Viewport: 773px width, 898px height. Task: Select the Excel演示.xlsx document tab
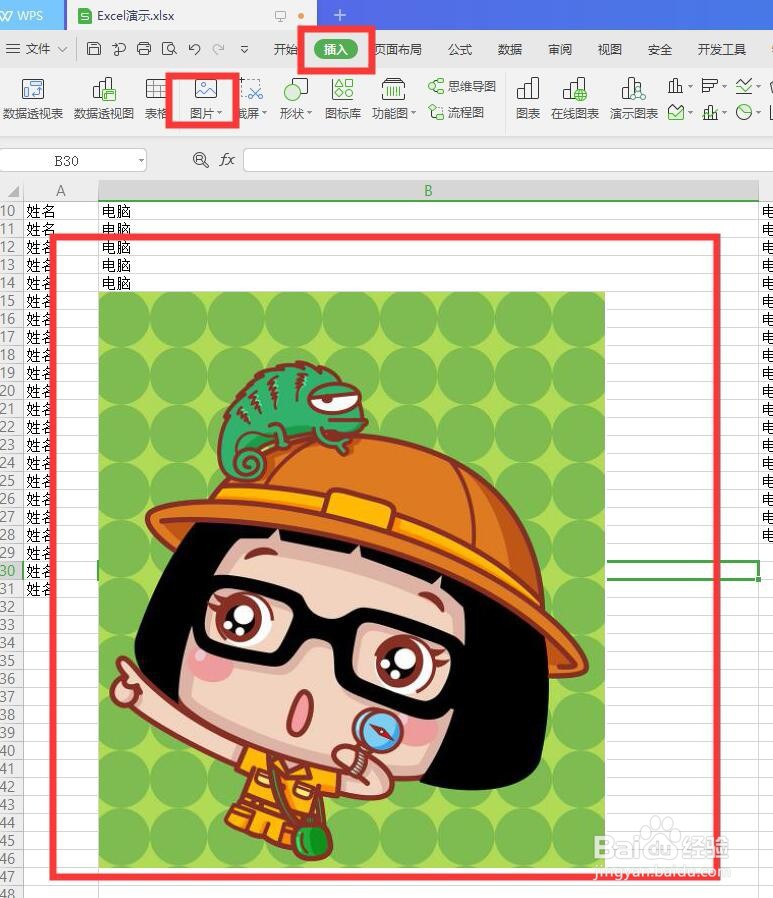(192, 15)
